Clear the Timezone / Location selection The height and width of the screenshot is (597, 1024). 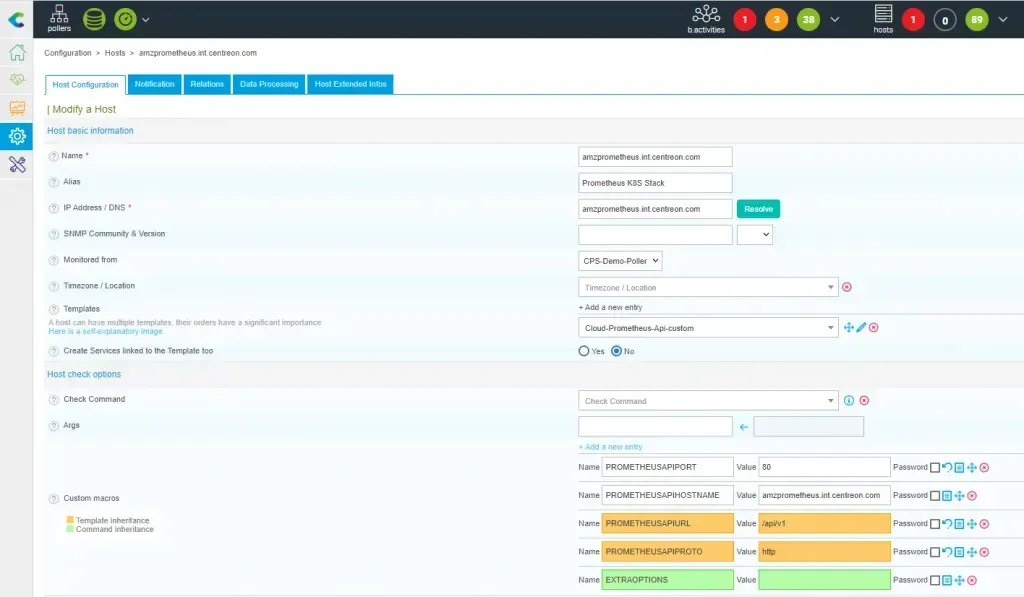click(847, 287)
